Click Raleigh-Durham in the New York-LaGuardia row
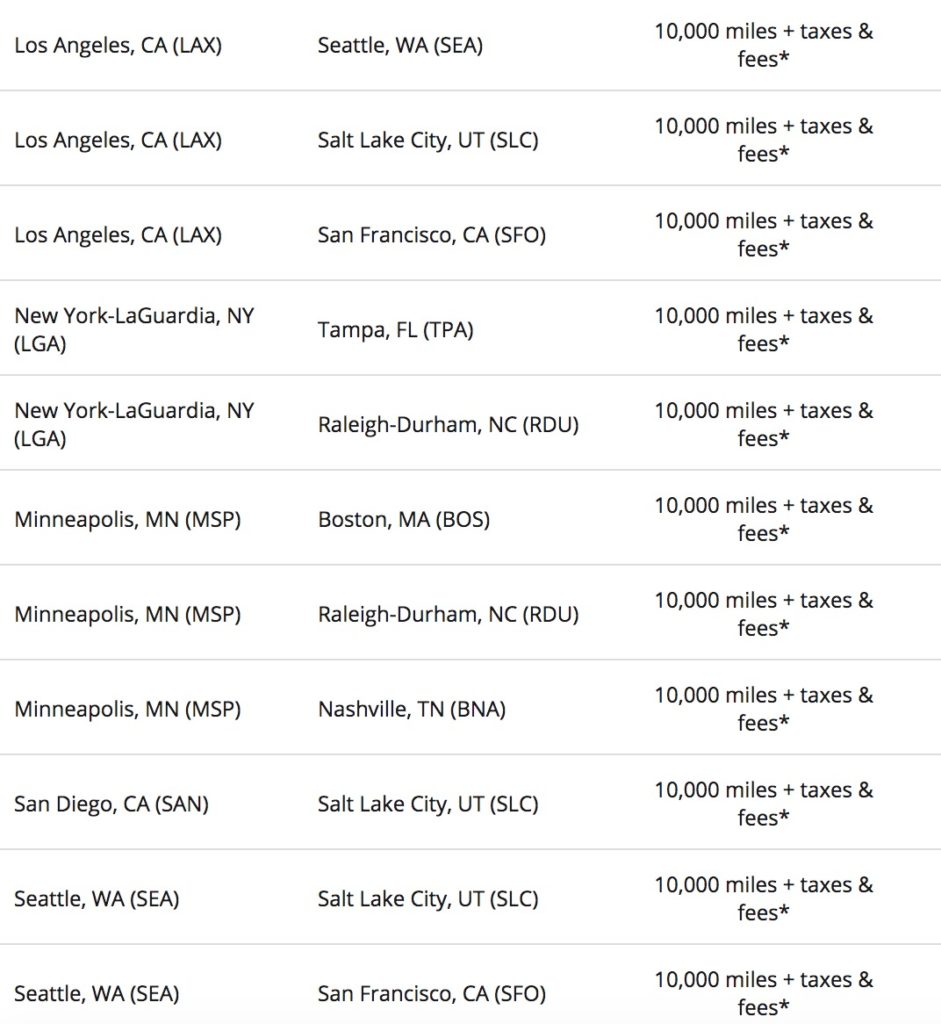This screenshot has height=1024, width=941. pos(448,425)
